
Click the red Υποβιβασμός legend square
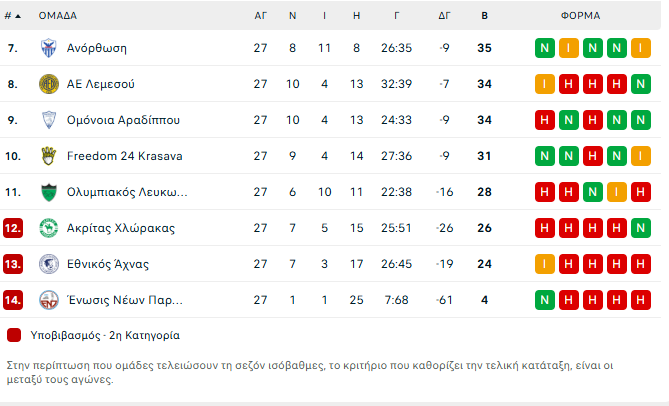point(14,335)
